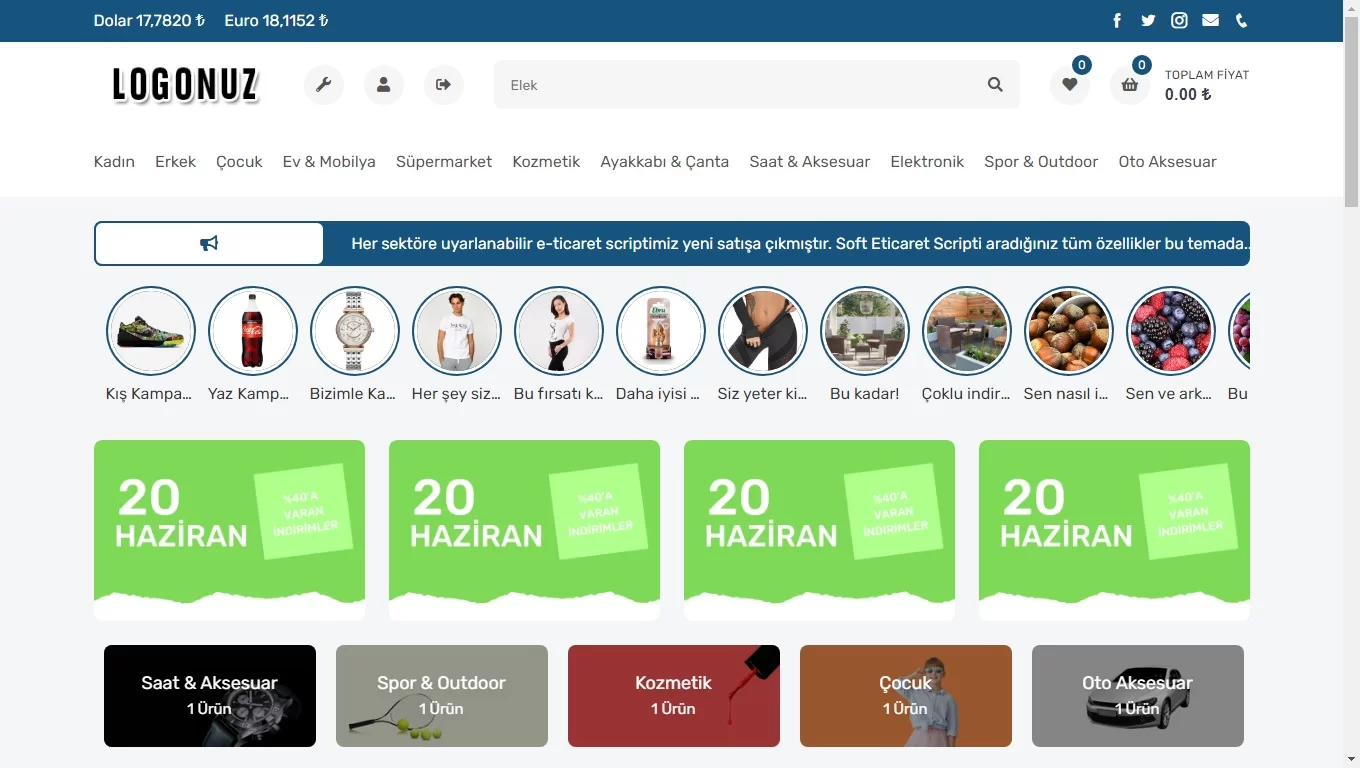Click the email envelope icon

pos(1210,20)
